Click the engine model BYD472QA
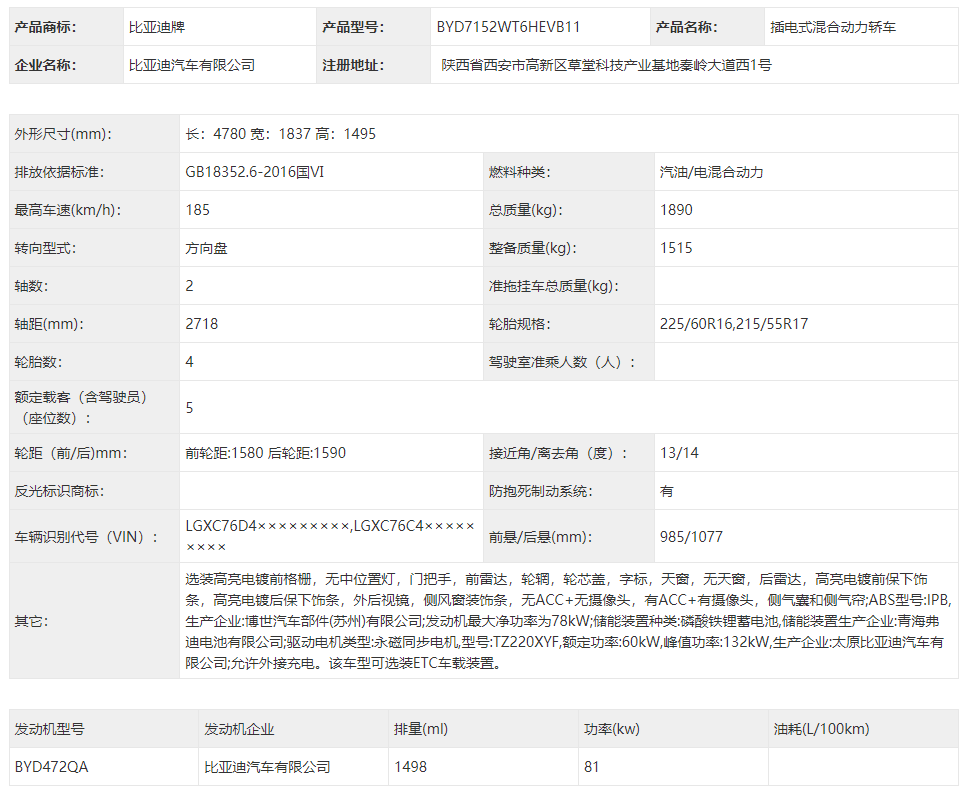963x792 pixels. pos(52,767)
